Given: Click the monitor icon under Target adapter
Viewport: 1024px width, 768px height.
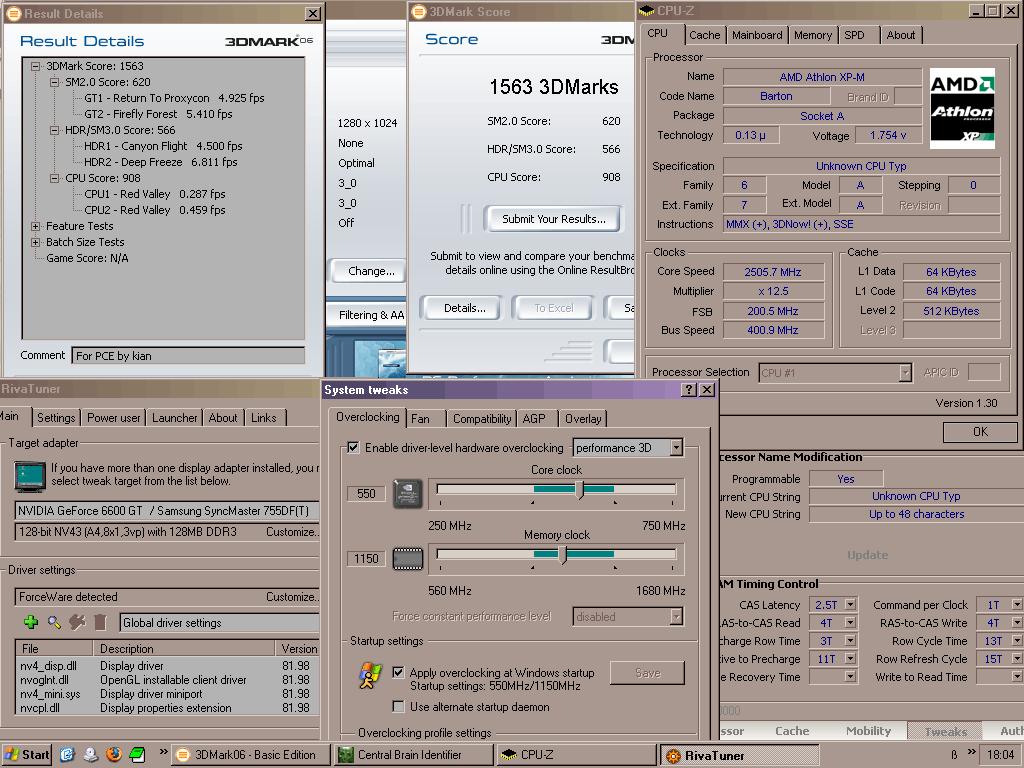Looking at the screenshot, I should point(29,474).
